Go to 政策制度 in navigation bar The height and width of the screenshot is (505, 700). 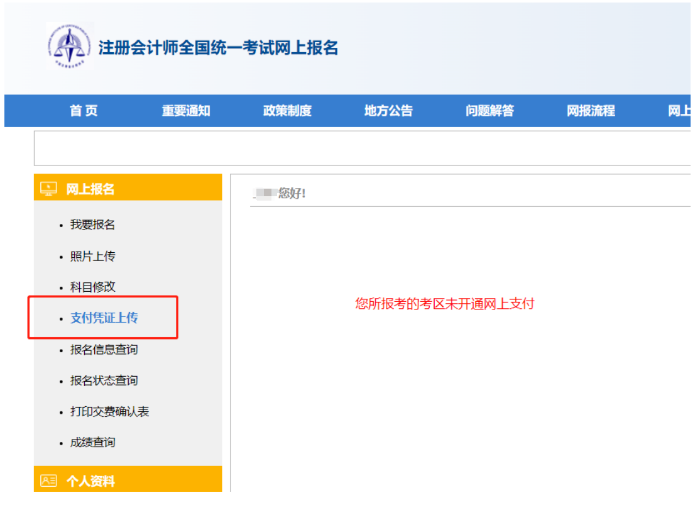coord(287,111)
